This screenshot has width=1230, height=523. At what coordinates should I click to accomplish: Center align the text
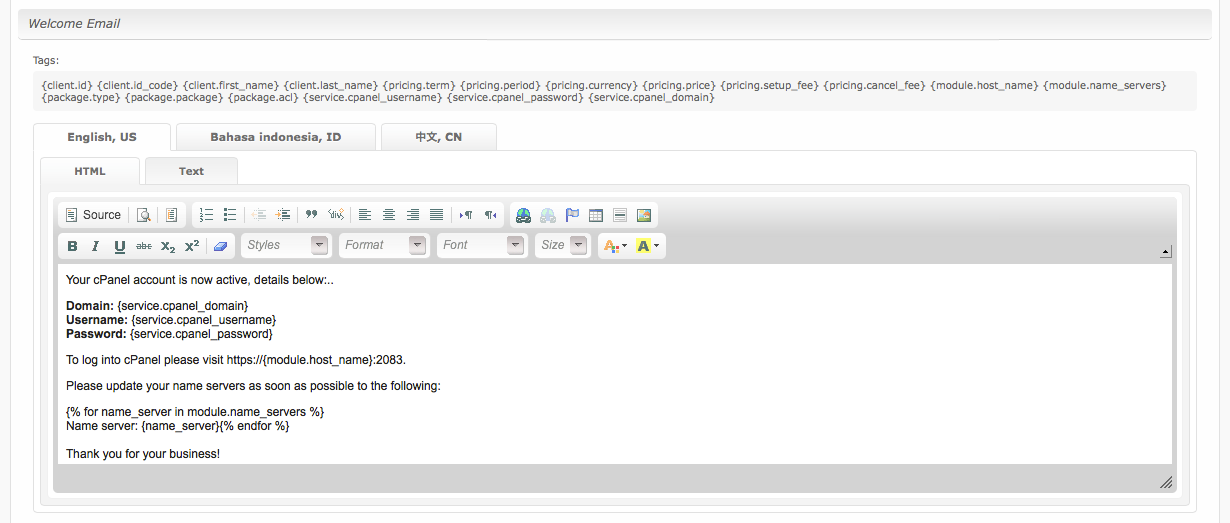click(x=389, y=215)
